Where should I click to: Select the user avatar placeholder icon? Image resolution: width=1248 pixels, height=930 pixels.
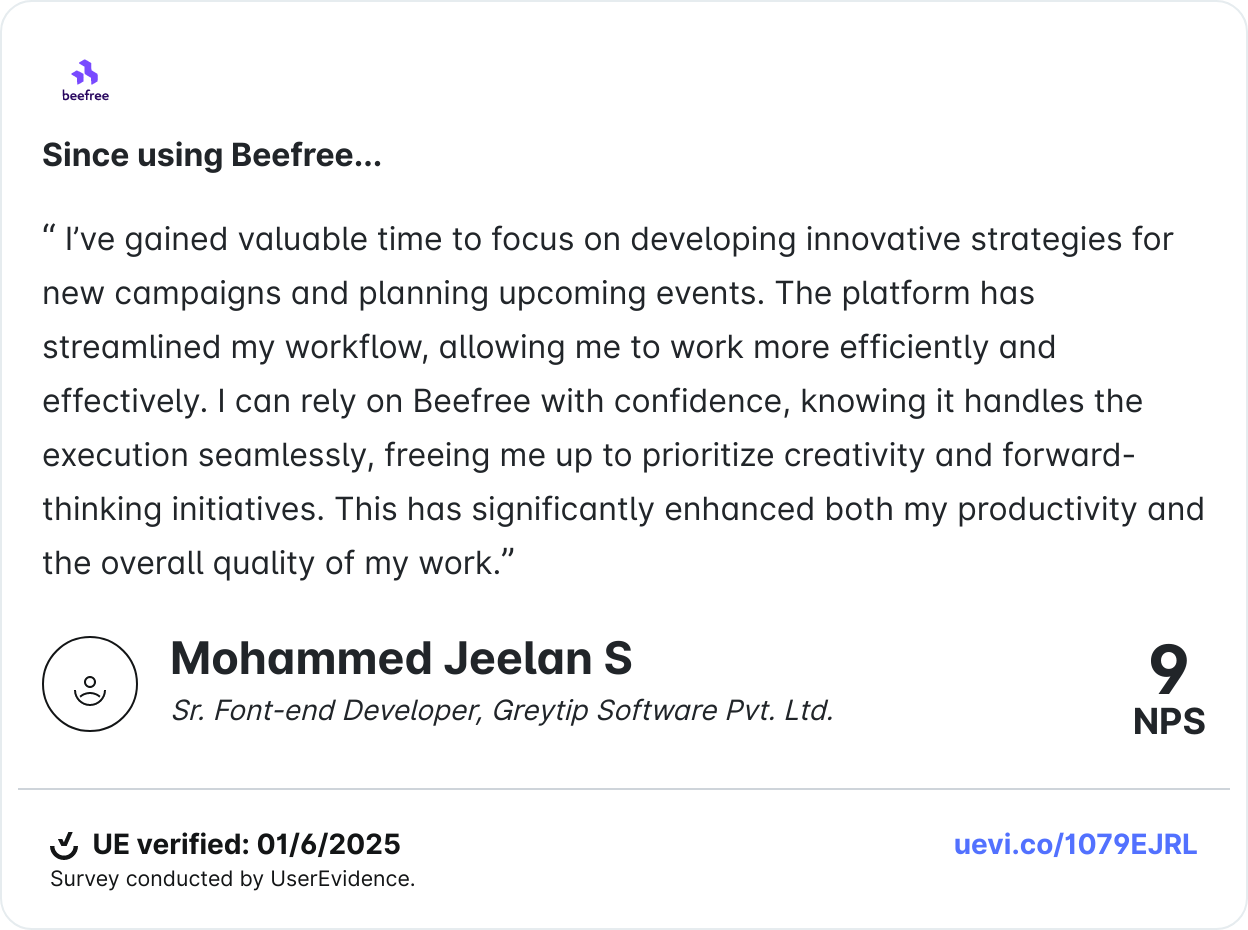(90, 684)
